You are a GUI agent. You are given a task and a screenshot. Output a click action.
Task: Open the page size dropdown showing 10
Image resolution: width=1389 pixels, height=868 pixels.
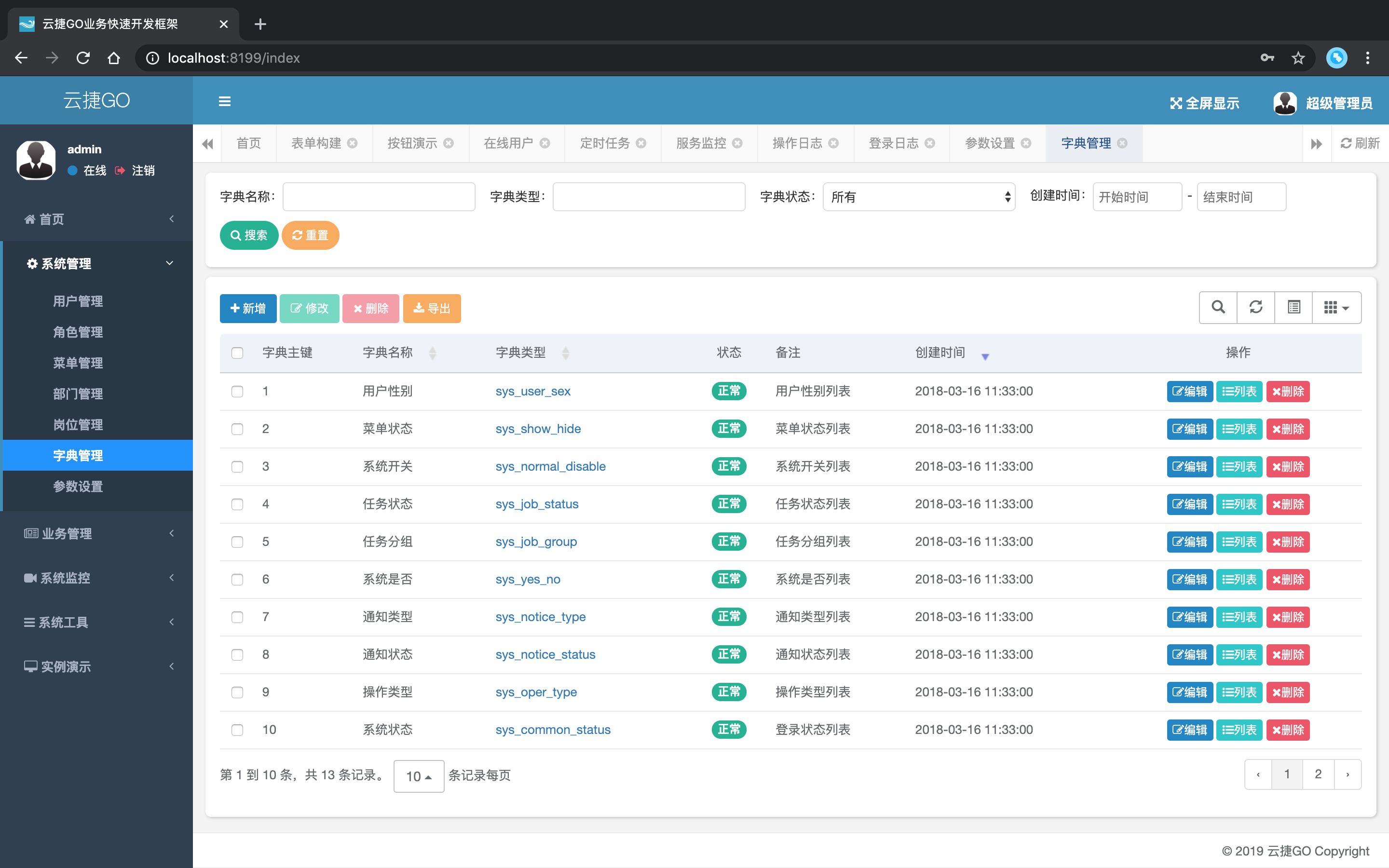click(419, 776)
